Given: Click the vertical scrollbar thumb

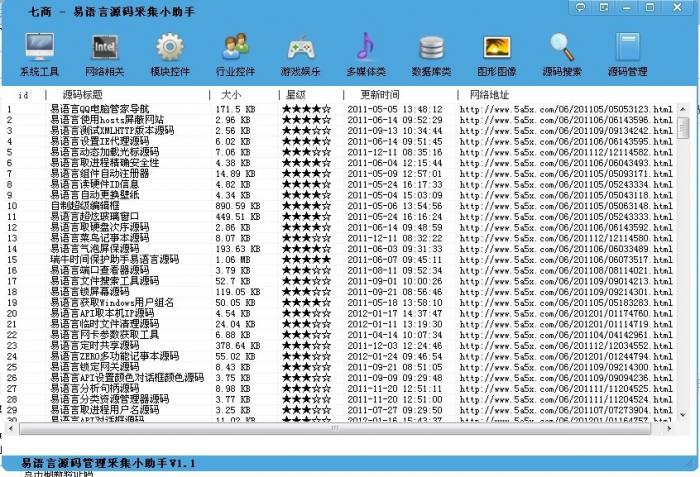Looking at the screenshot, I should point(683,128).
